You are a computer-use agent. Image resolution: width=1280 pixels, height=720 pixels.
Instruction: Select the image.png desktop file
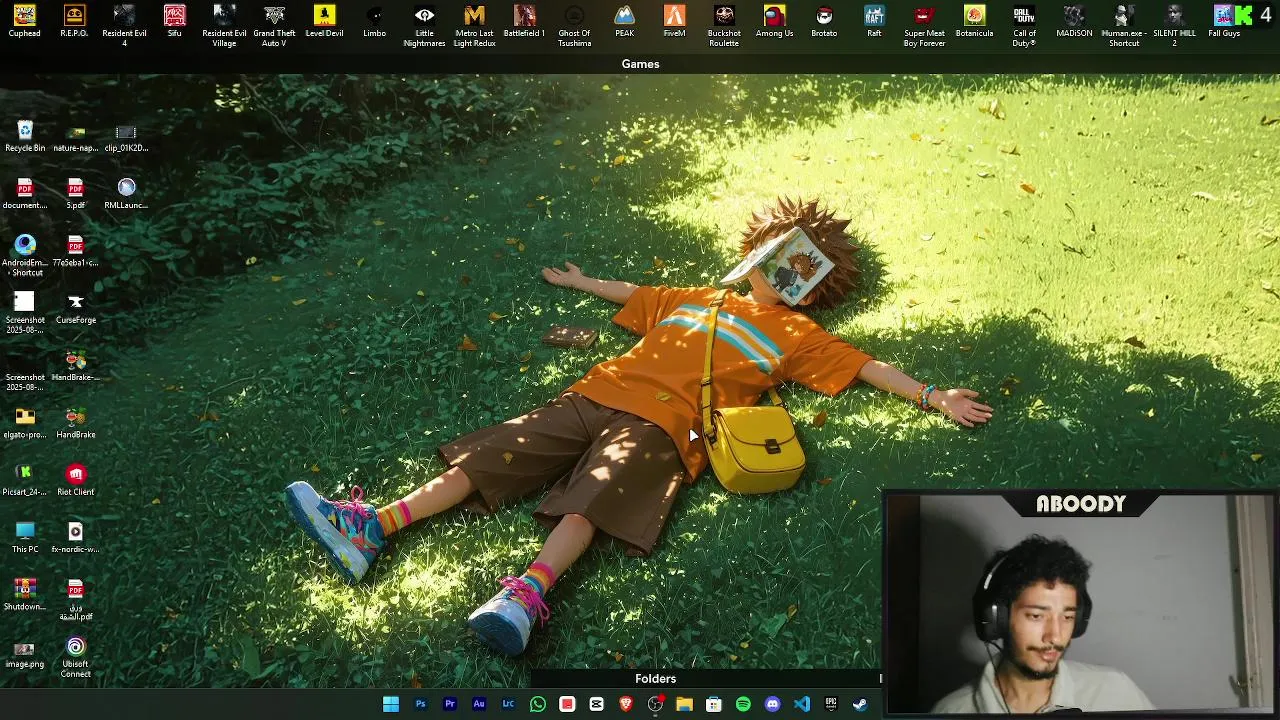25,653
